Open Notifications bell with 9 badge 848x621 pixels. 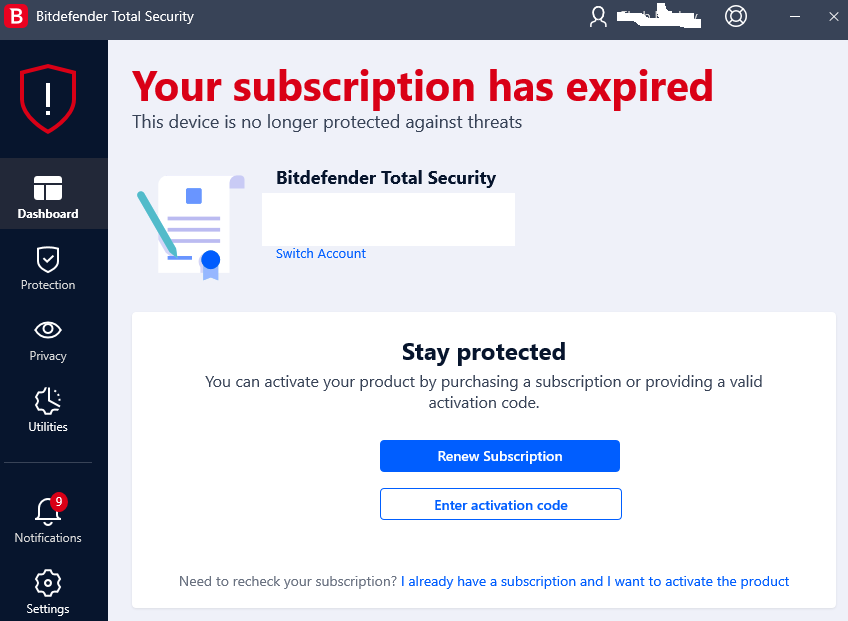[48, 518]
